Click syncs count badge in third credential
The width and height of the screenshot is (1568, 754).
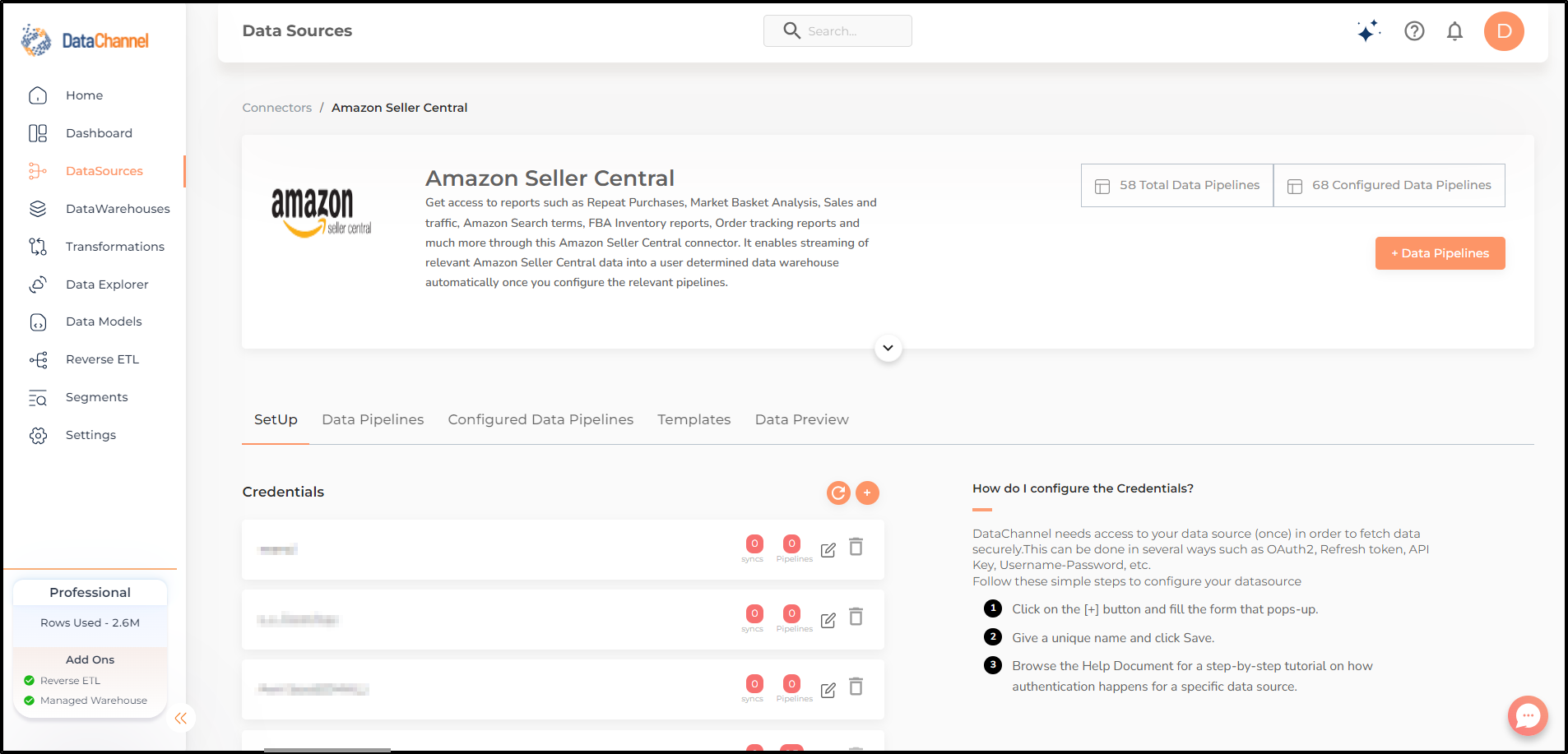pos(754,683)
